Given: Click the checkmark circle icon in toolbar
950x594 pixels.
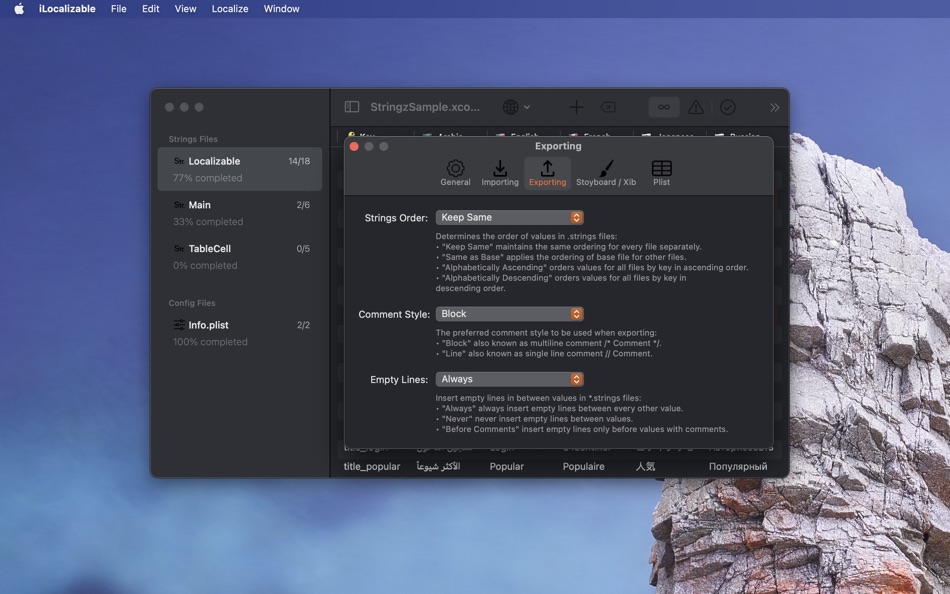Looking at the screenshot, I should point(728,107).
